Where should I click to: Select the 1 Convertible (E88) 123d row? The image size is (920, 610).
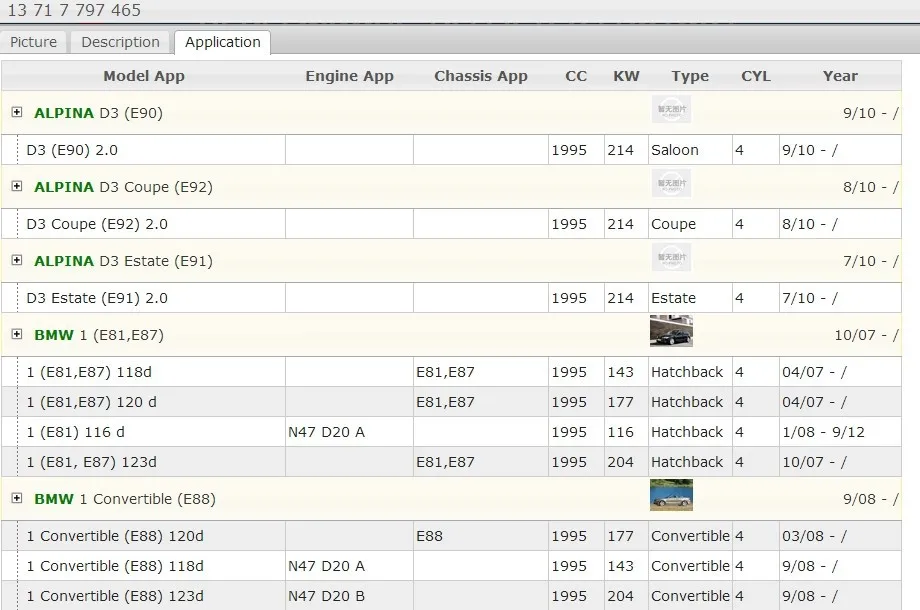pos(451,595)
